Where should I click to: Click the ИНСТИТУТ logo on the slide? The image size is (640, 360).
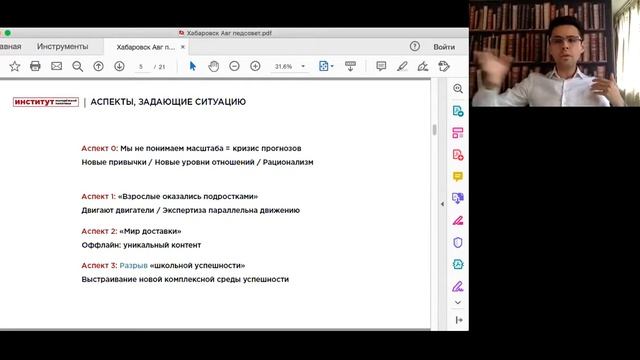46,102
